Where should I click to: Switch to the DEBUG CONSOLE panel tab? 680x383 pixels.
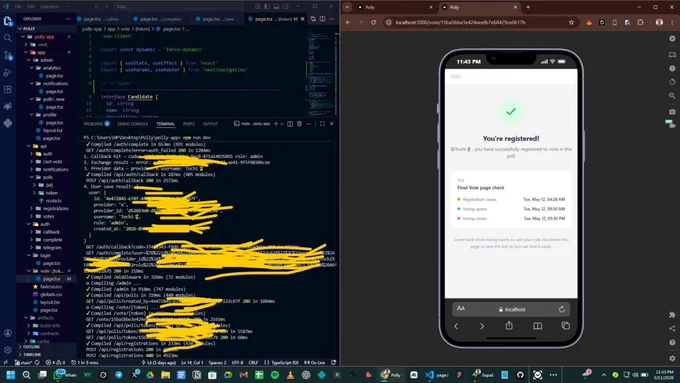[x=133, y=124]
